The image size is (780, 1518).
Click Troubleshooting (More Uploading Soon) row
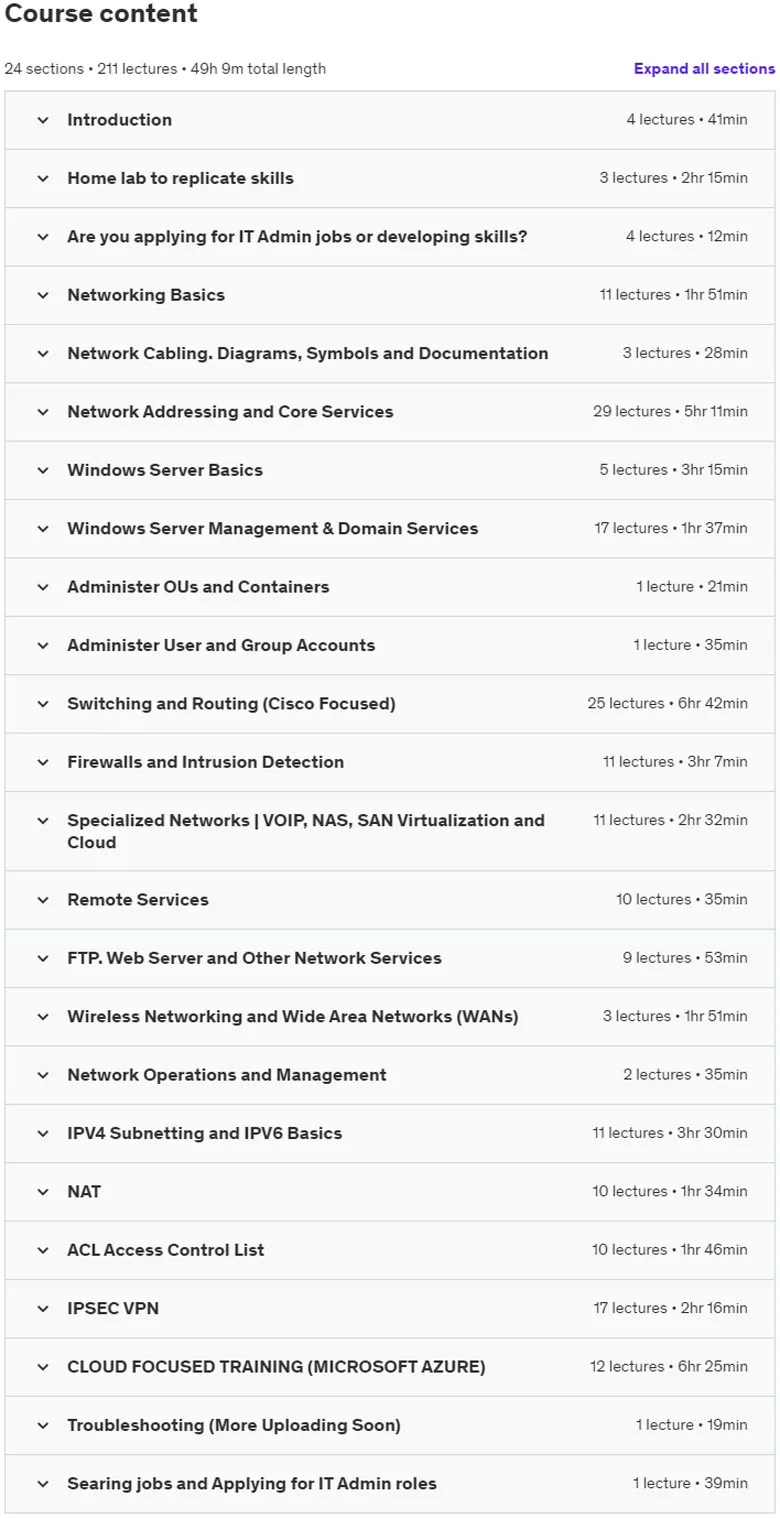[390, 1425]
